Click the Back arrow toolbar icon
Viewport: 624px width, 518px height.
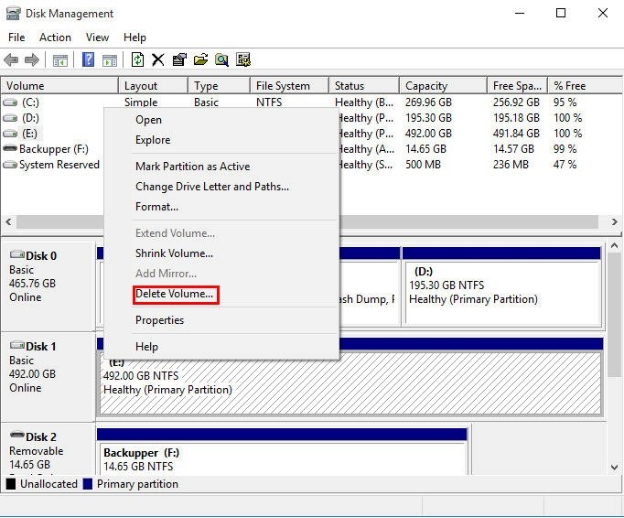(11, 60)
